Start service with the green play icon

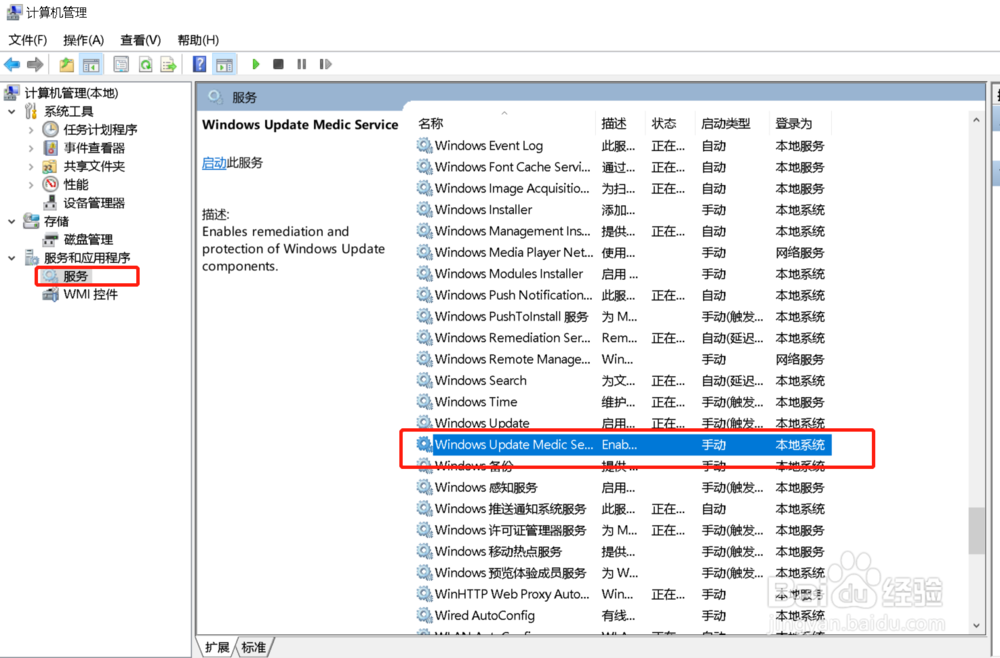tap(256, 64)
